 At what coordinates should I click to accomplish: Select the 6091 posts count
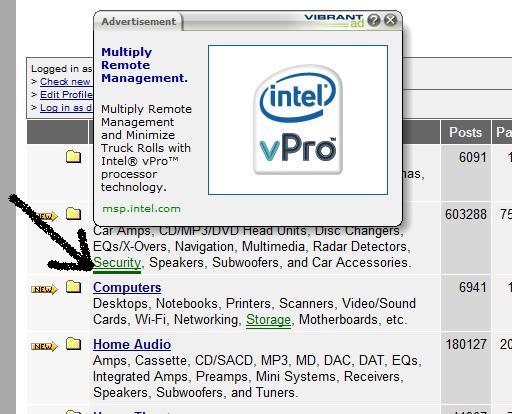(473, 157)
